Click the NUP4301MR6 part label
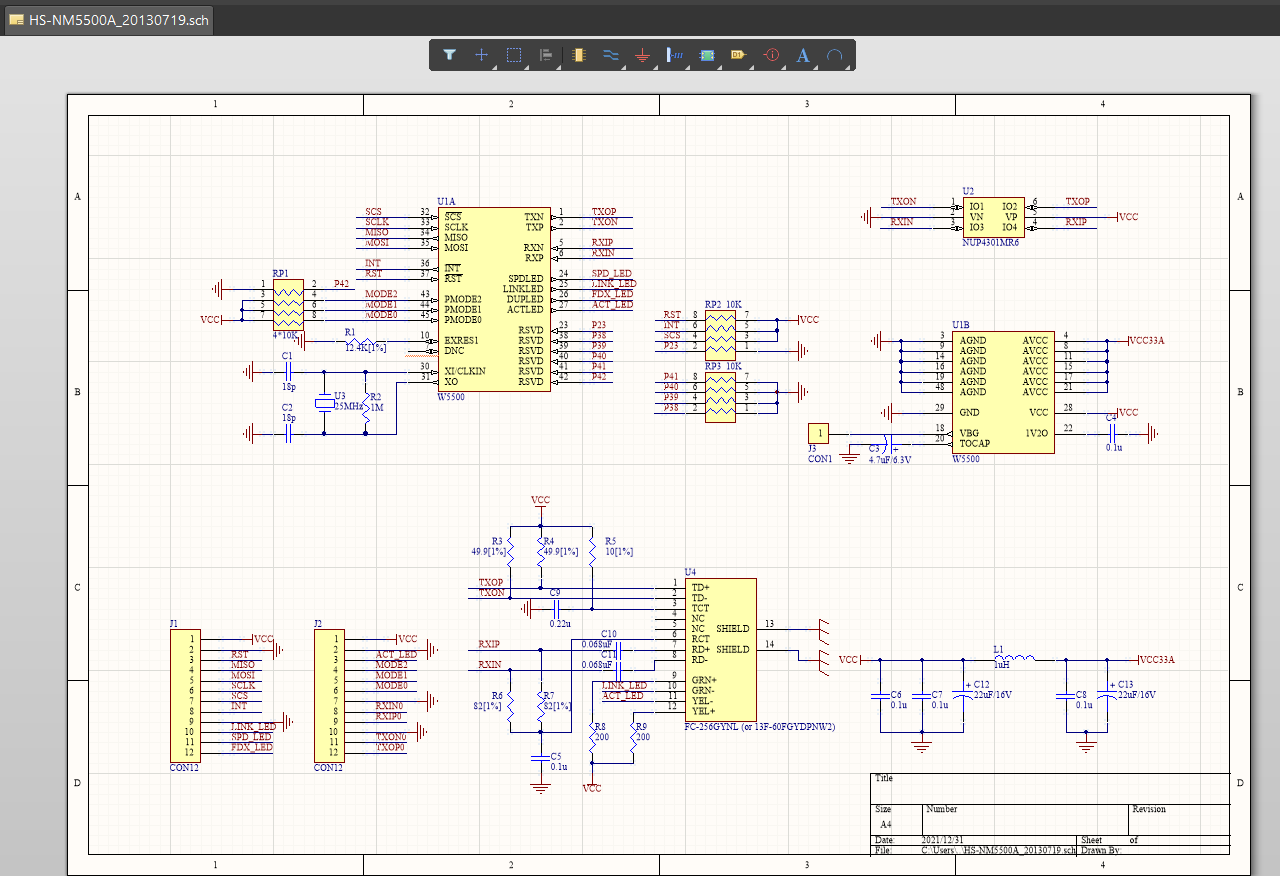 coord(989,243)
